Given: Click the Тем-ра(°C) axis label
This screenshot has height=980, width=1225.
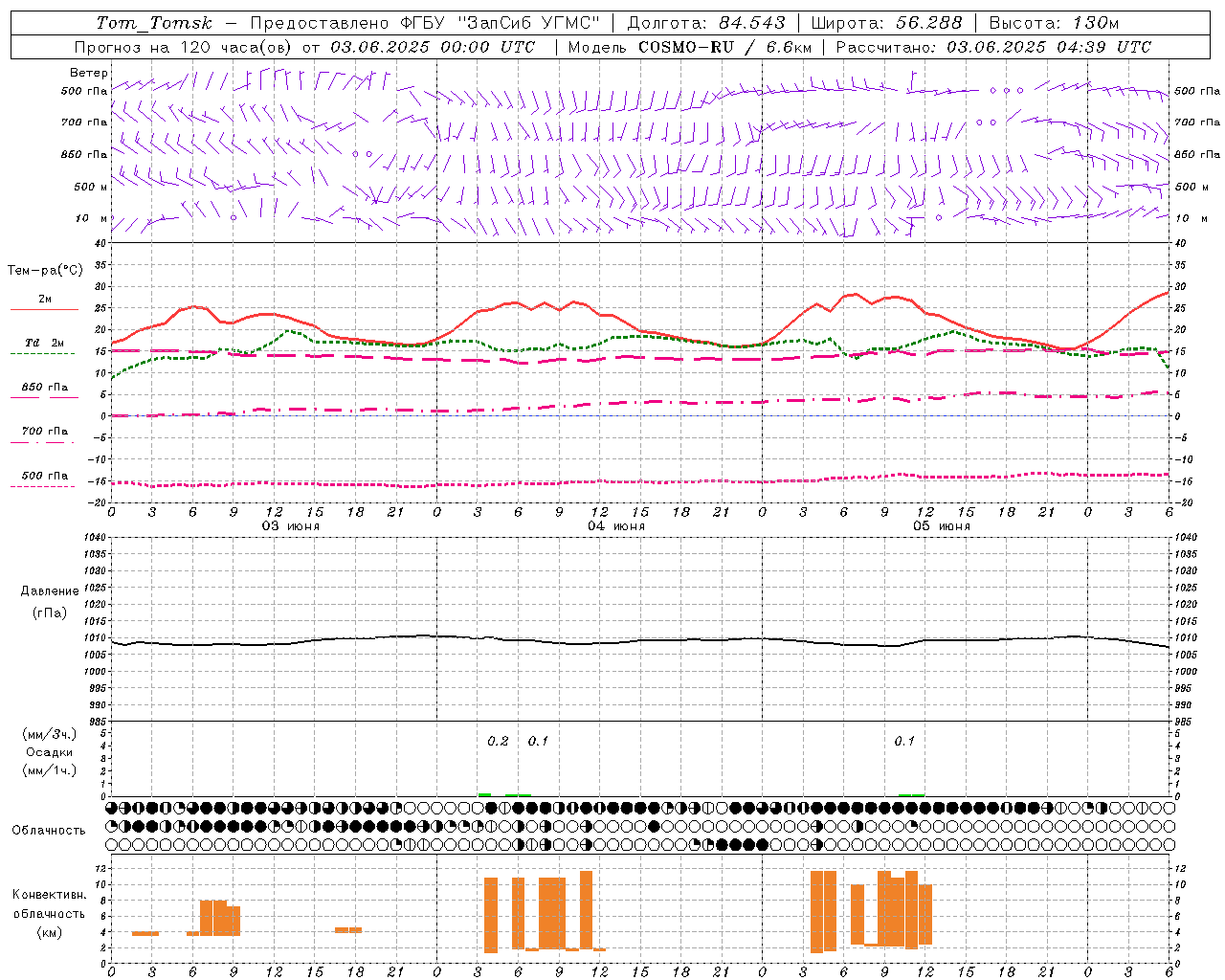Looking at the screenshot, I should (45, 271).
